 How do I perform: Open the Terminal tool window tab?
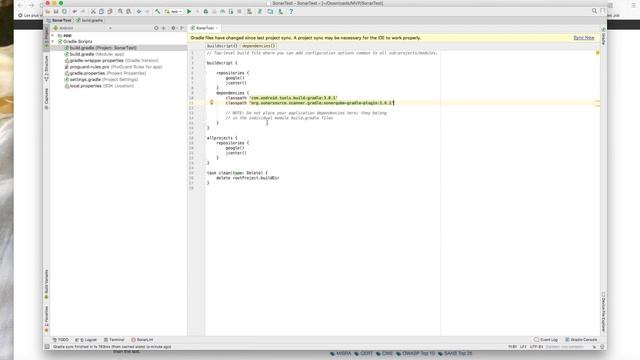coord(114,340)
